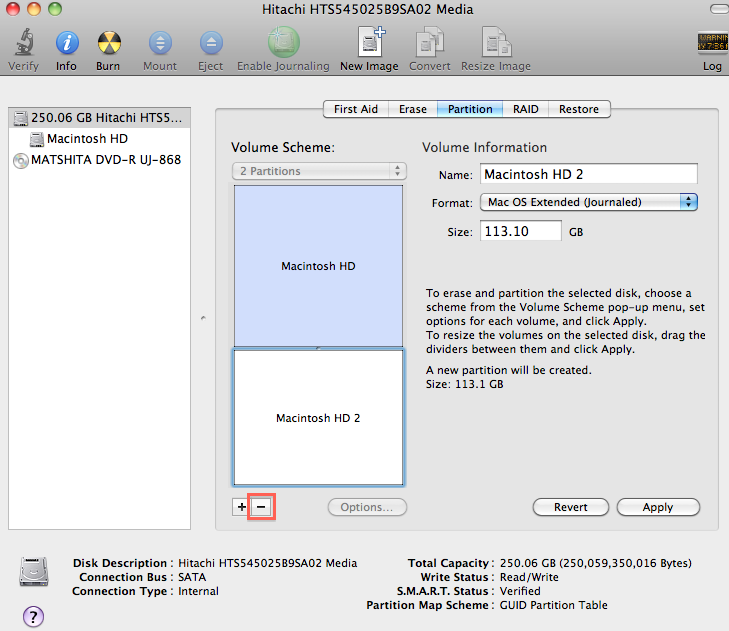Click the 'Verified' S.M.A.R.T. status text
The height and width of the screenshot is (631, 729).
[x=520, y=591]
